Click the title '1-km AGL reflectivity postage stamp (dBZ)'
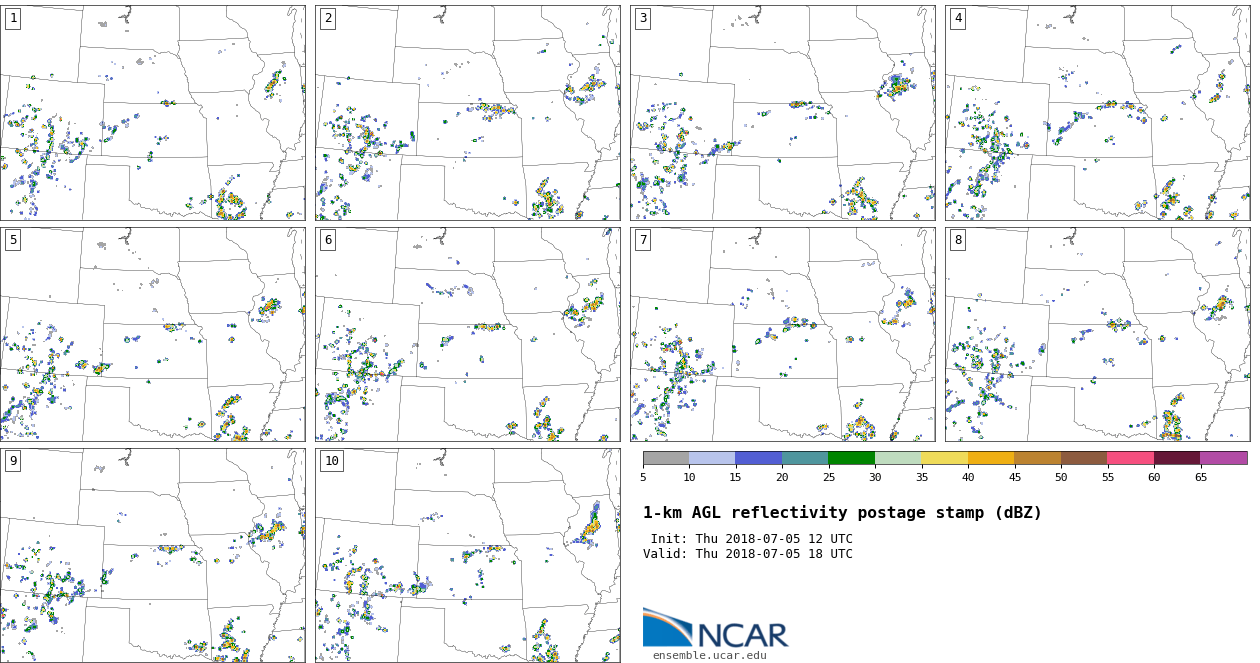Viewport: 1260px width, 663px height. coord(842,513)
